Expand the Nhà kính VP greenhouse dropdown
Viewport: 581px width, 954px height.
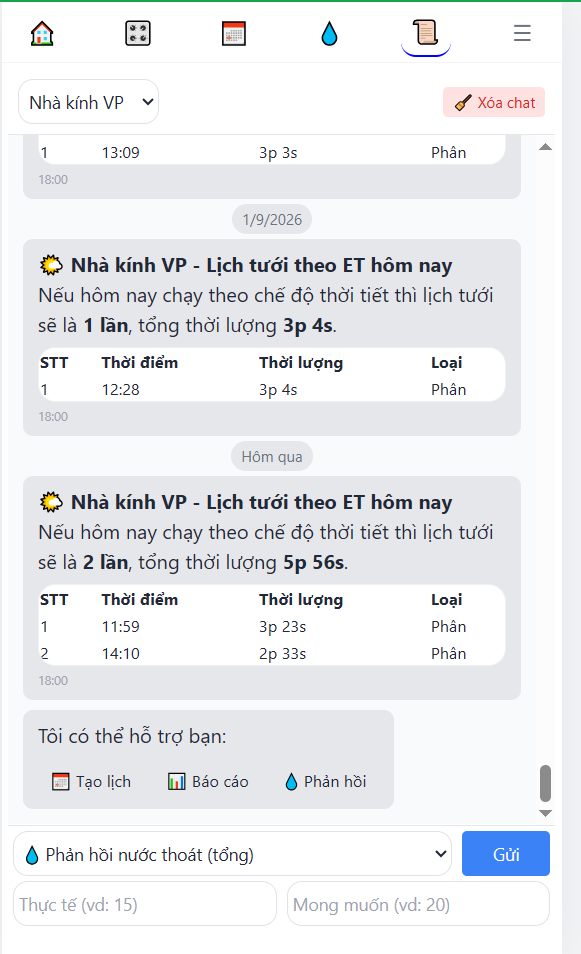[89, 102]
